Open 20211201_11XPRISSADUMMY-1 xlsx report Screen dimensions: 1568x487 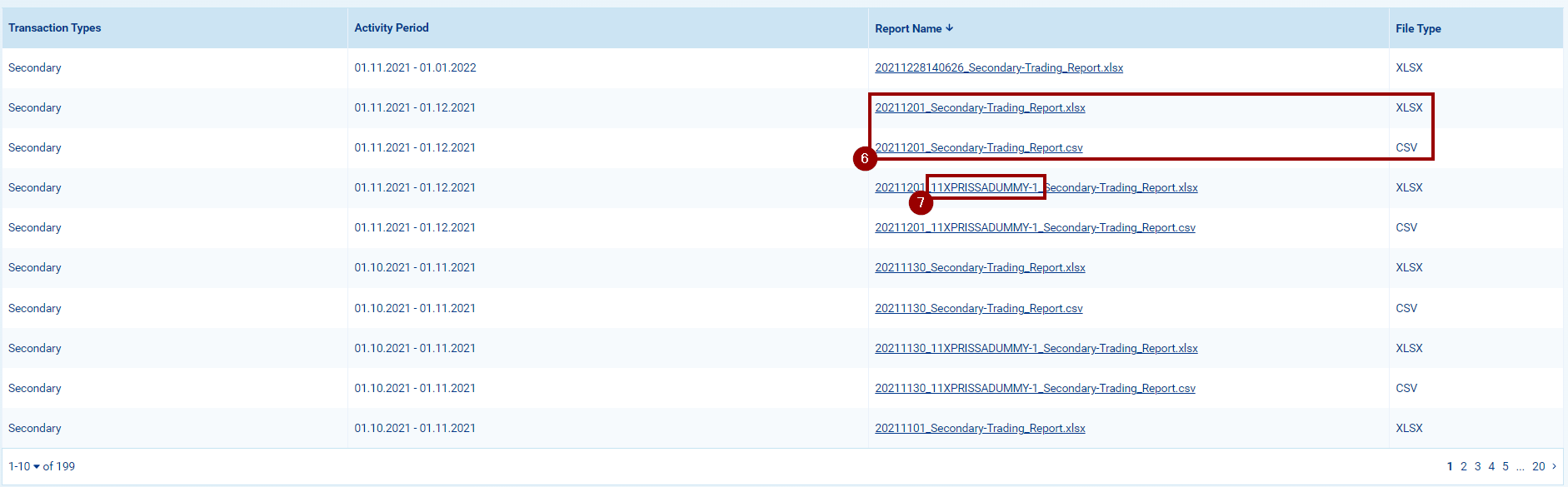tap(1036, 188)
